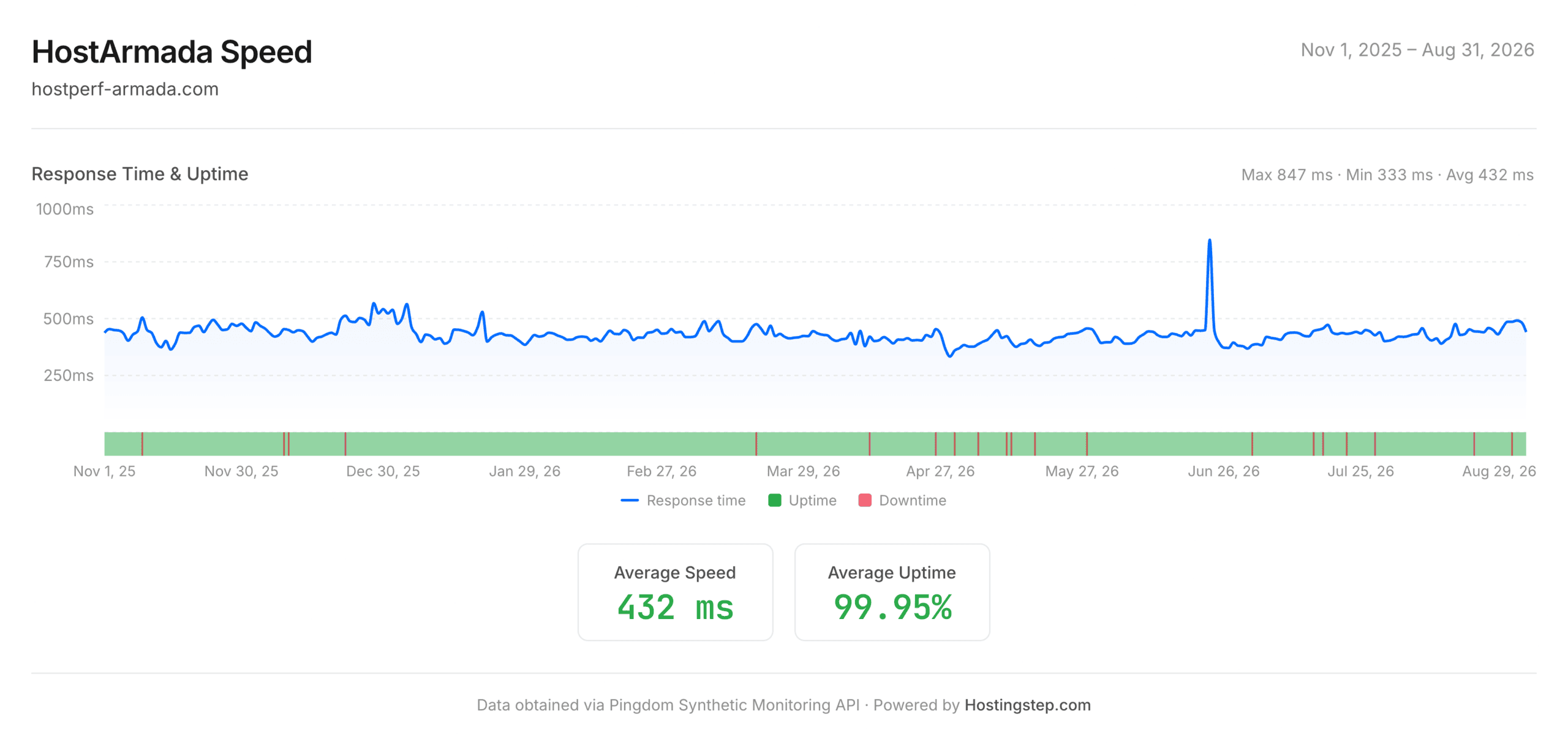Click the Average Uptime 99.95% card
This screenshot has height=747, width=1568.
tap(892, 592)
